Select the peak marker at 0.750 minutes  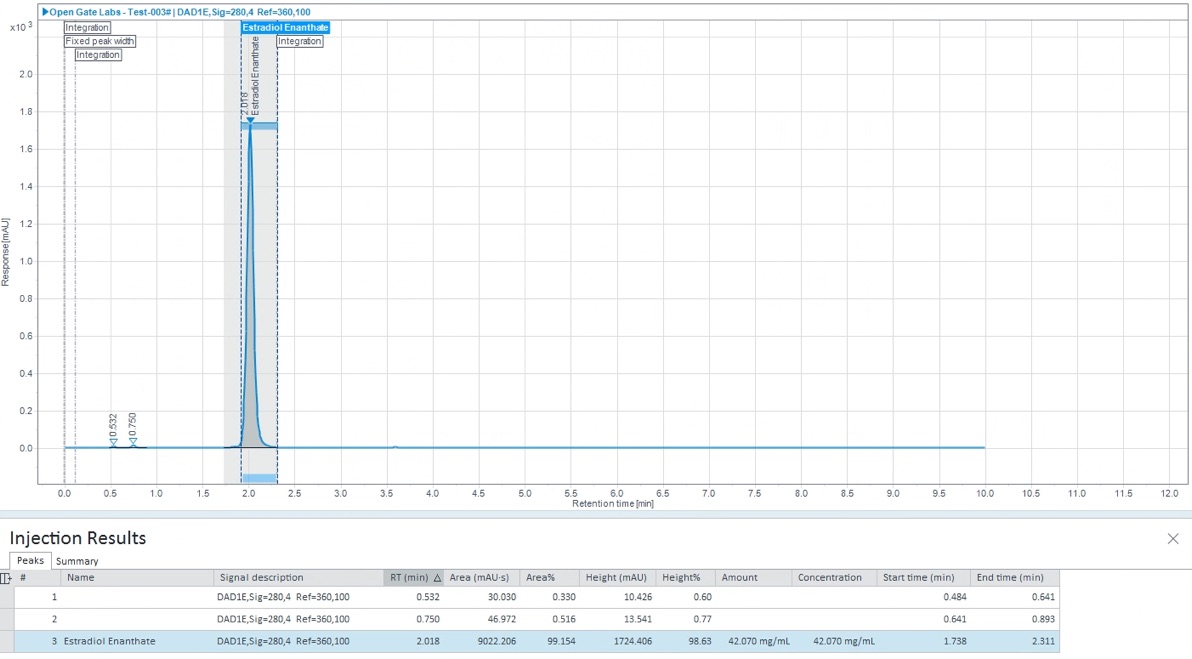(133, 442)
